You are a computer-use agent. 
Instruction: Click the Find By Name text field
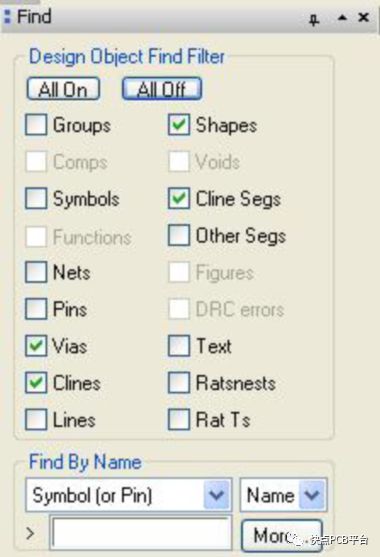click(141, 534)
